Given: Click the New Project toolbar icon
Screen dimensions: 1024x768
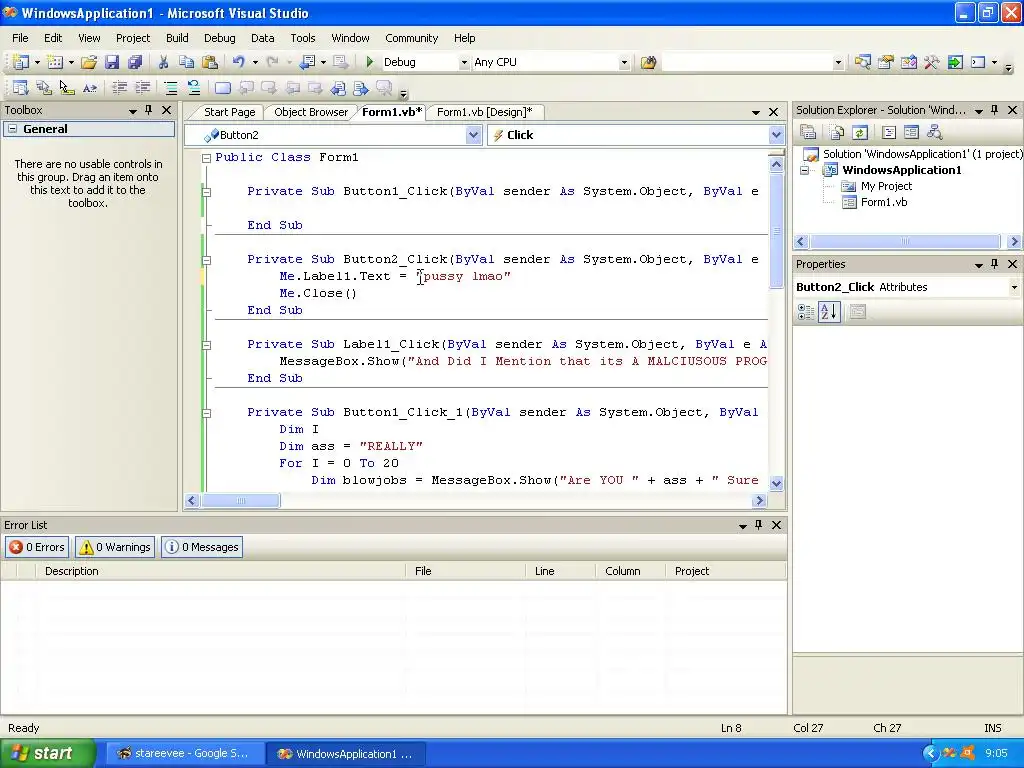Looking at the screenshot, I should [21, 62].
